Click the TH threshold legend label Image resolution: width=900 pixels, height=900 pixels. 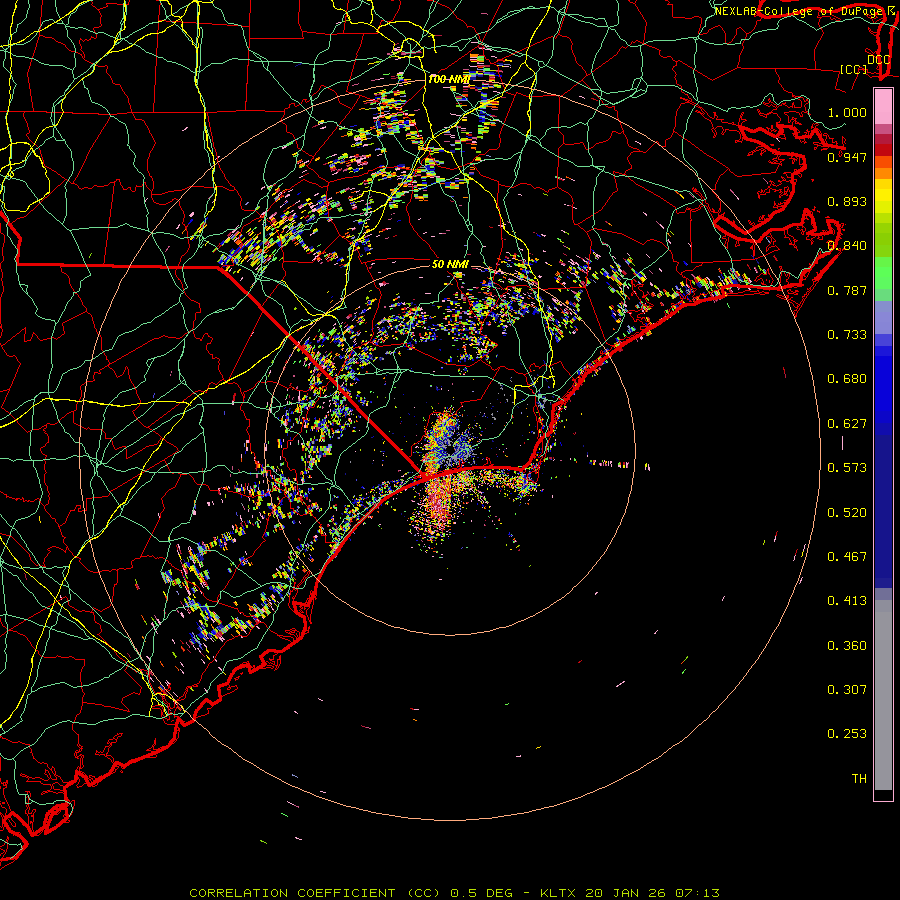pos(859,779)
